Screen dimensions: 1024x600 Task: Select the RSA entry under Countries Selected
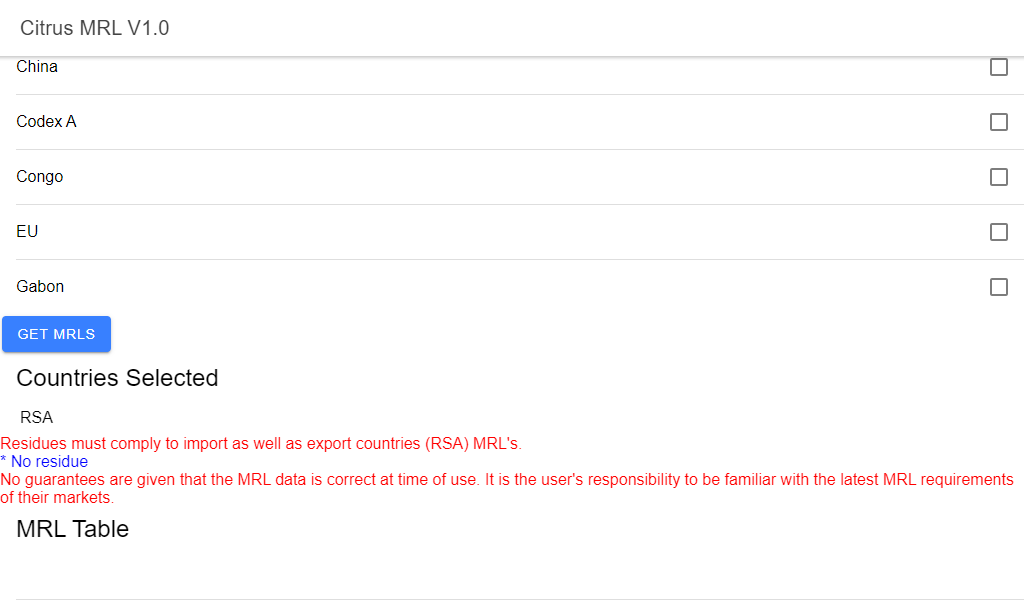36,417
